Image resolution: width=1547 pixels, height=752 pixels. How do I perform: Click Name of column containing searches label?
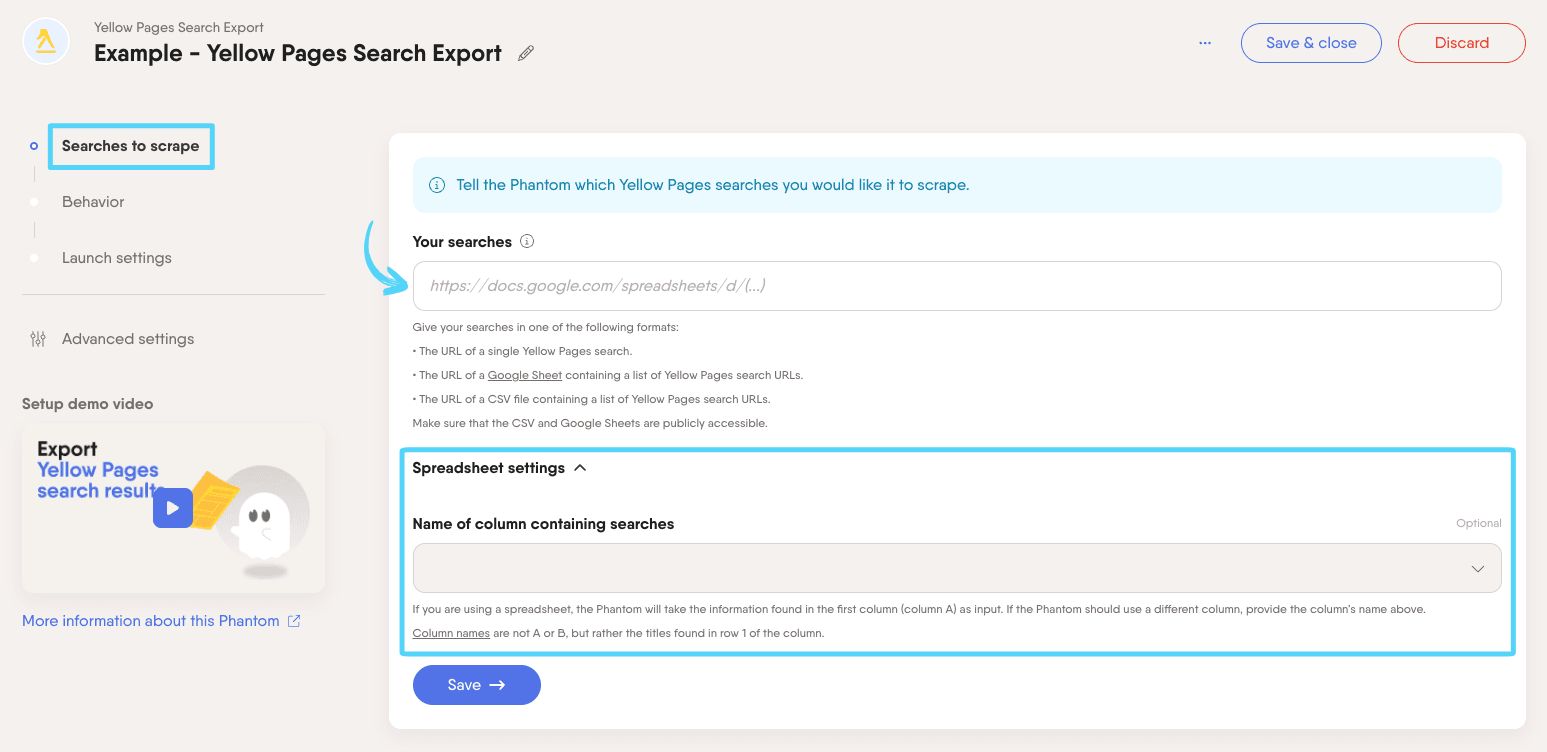543,524
